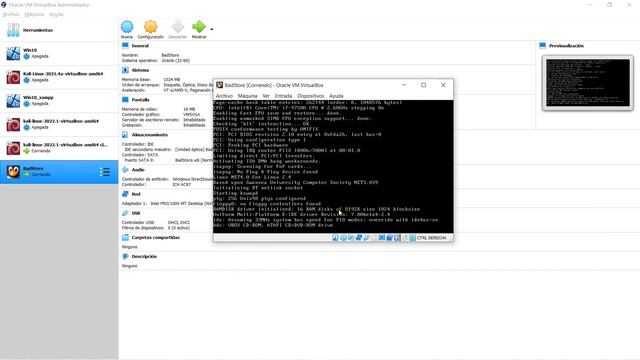Click inside the BadStore VM console screen
Viewport: 640px width, 360px height.
pos(333,167)
